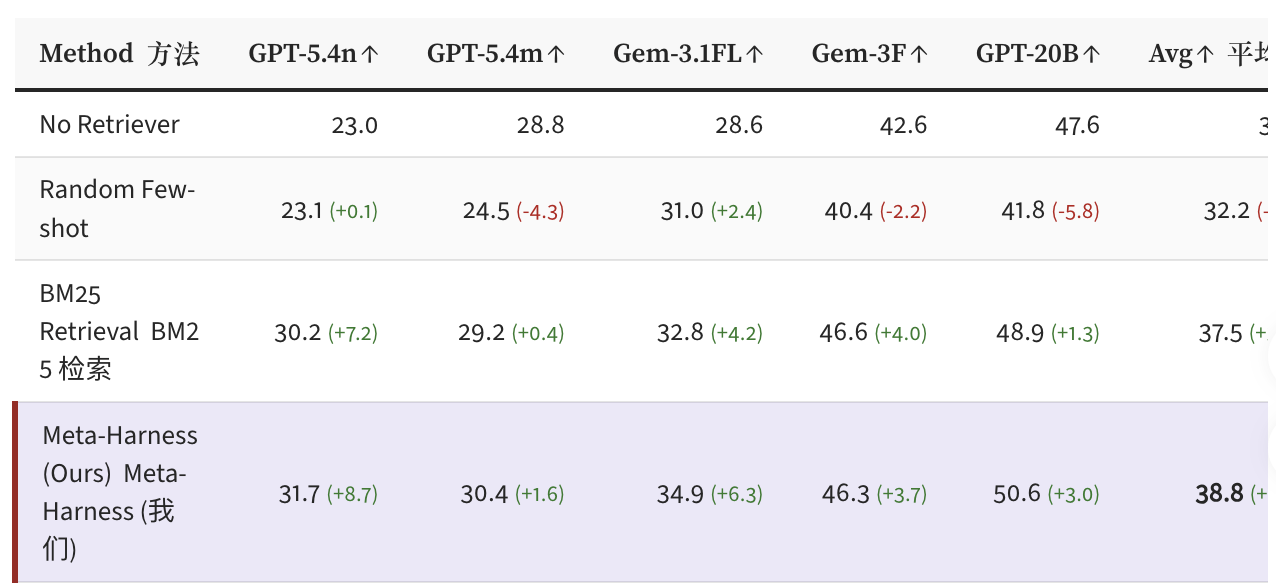Click the Gem-3F column header
1276x584 pixels.
pyautogui.click(x=869, y=54)
